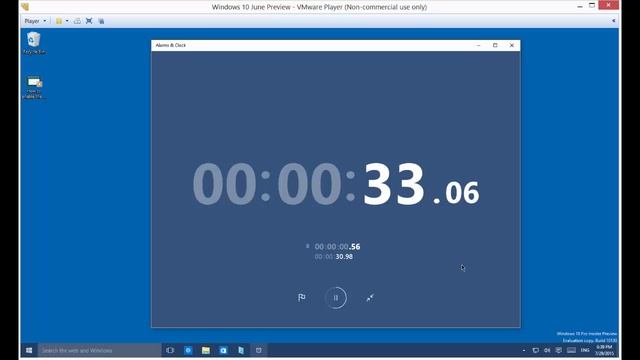Maximize the Alarms & Clock window

[495, 45]
